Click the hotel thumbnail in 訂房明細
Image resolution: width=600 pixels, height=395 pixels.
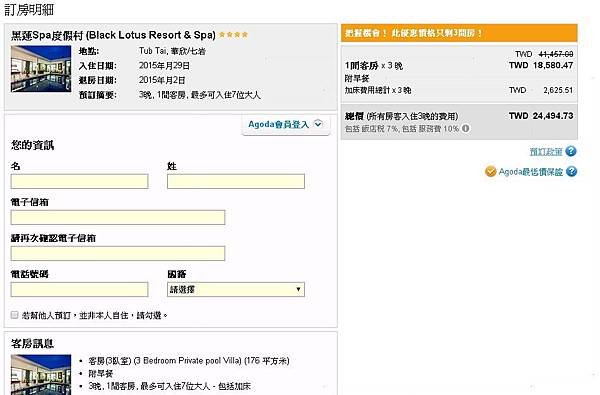tap(41, 69)
